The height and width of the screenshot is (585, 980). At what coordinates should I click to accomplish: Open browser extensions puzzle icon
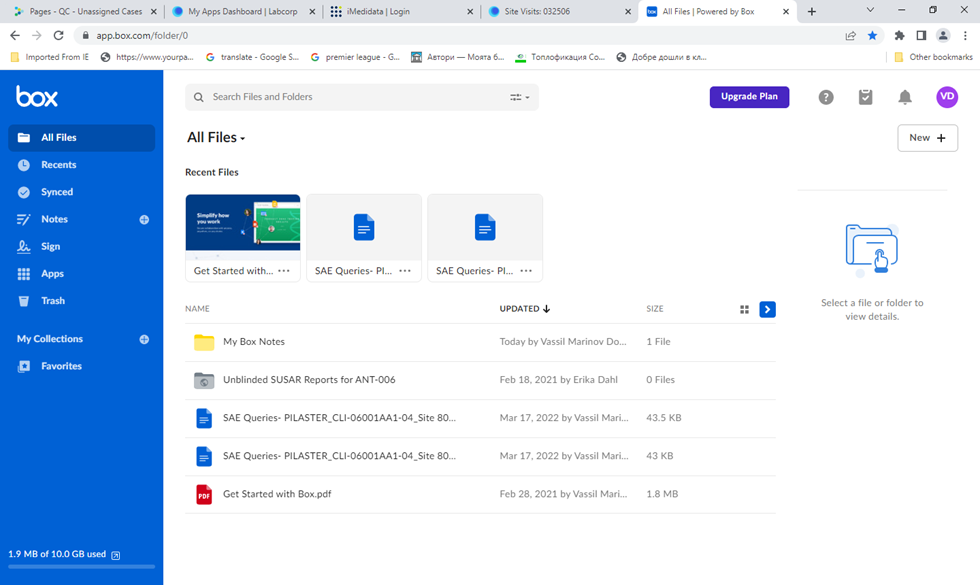coord(899,36)
